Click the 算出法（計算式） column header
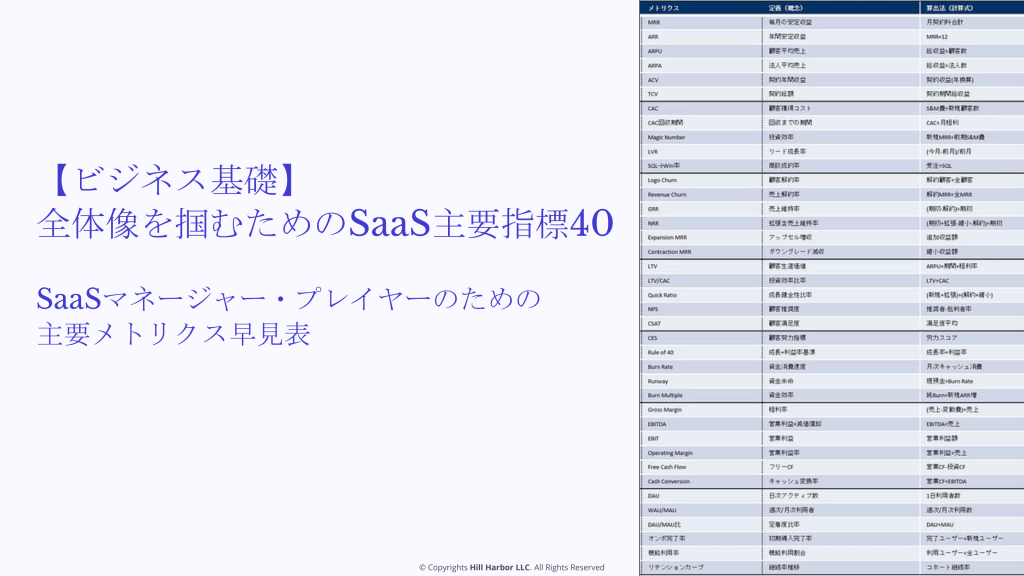 point(949,8)
